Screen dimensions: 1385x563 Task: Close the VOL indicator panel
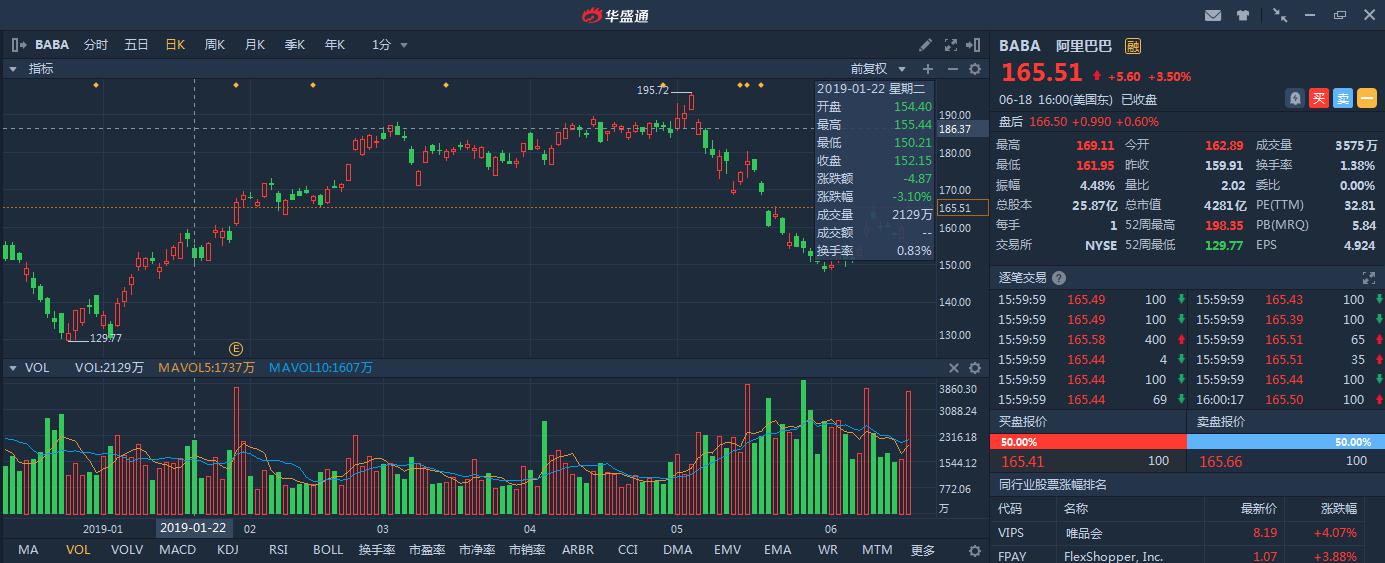954,368
